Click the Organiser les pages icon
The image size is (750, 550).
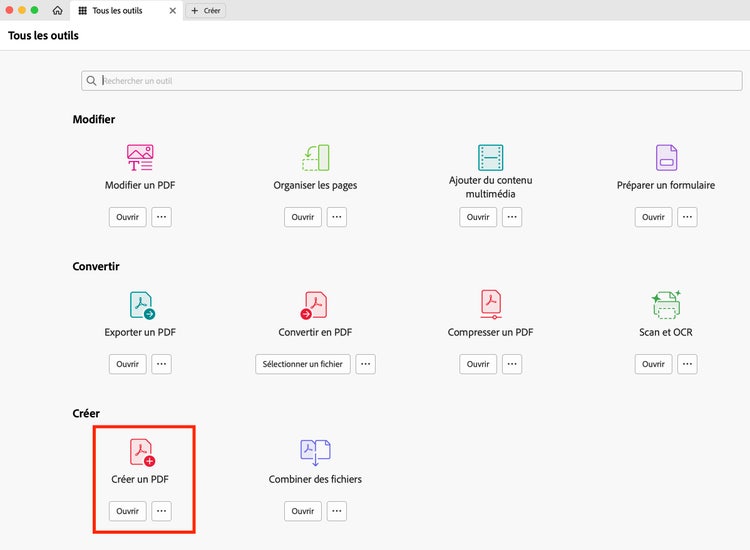[x=316, y=157]
